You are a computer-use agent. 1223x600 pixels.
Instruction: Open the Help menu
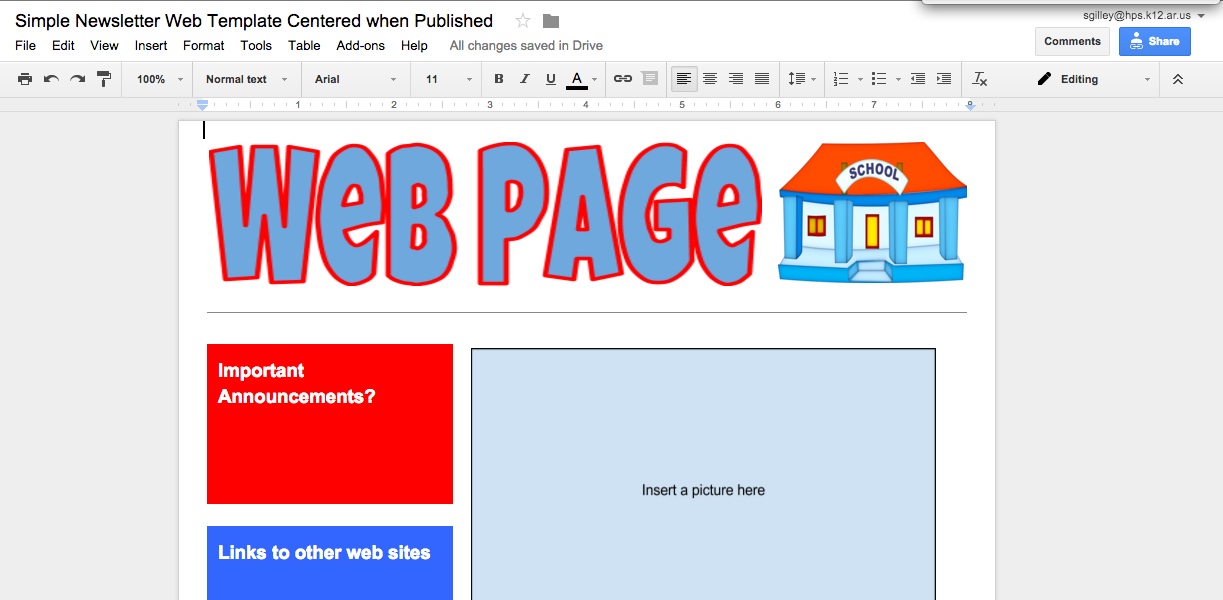pyautogui.click(x=414, y=45)
